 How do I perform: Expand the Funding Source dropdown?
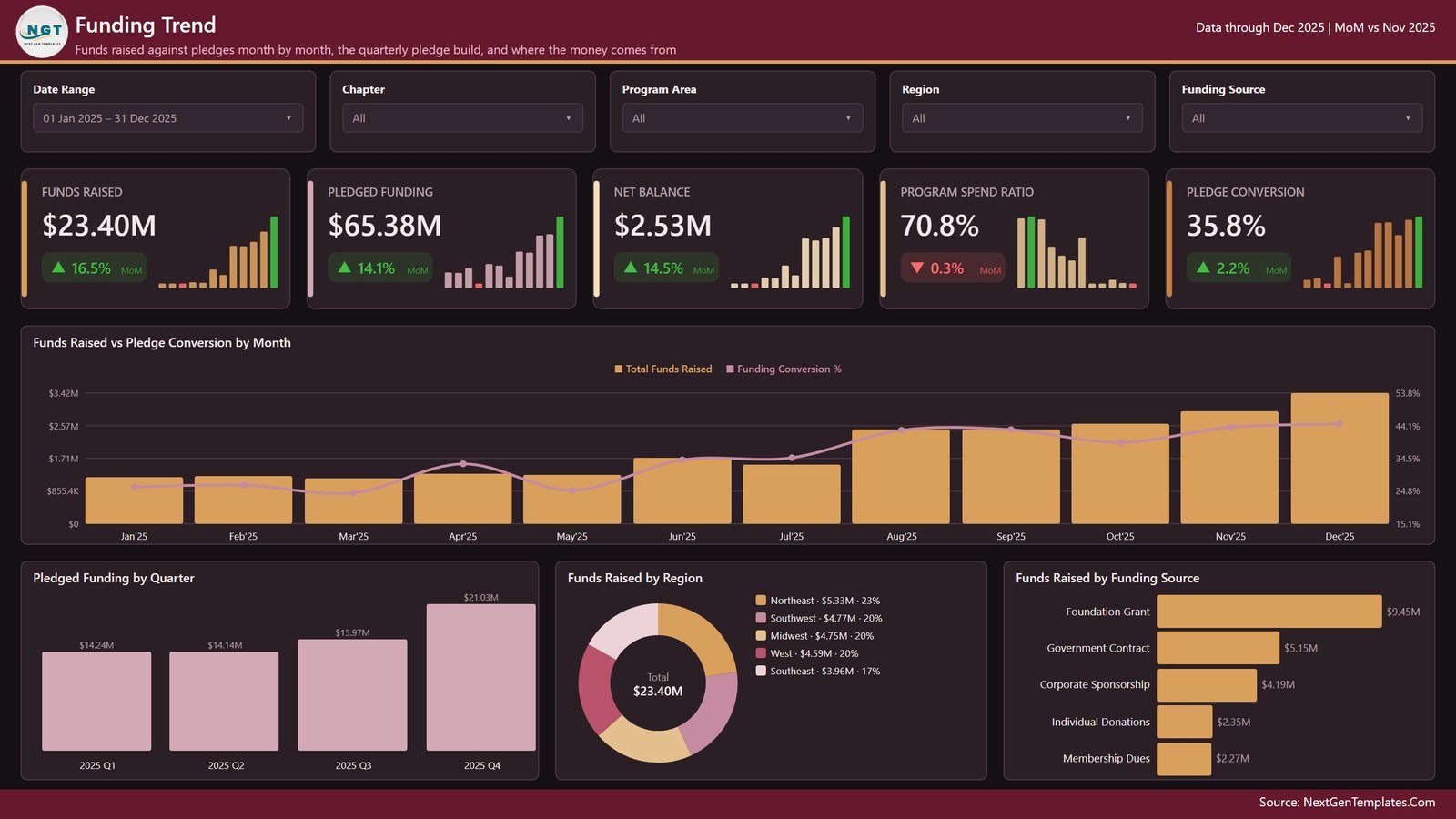pyautogui.click(x=1302, y=118)
